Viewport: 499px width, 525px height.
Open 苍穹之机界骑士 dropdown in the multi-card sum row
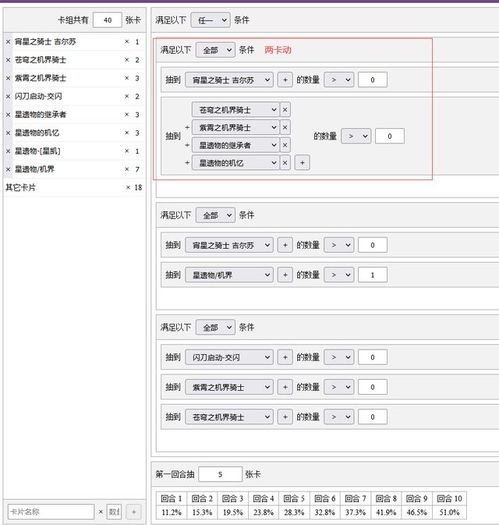[x=236, y=110]
